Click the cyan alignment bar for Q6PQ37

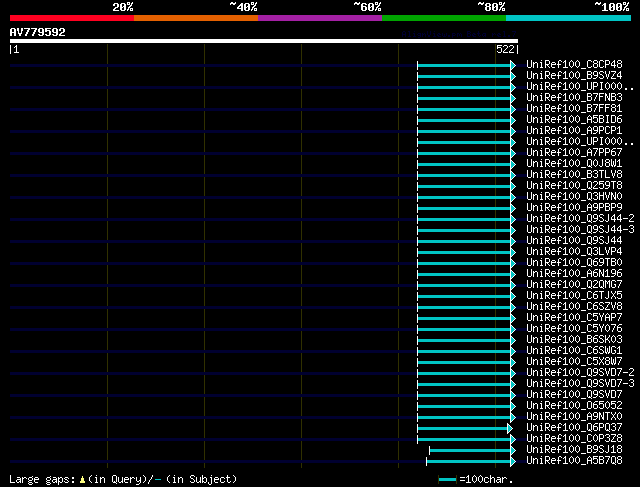[462, 429]
